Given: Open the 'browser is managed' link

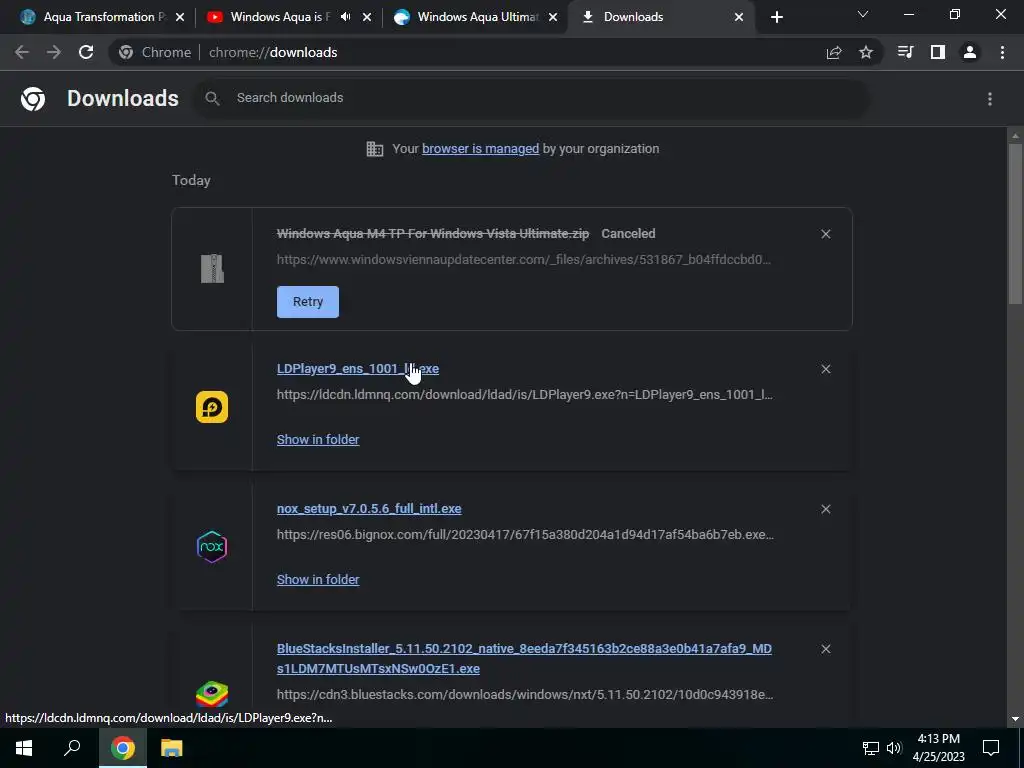Looking at the screenshot, I should point(481,149).
